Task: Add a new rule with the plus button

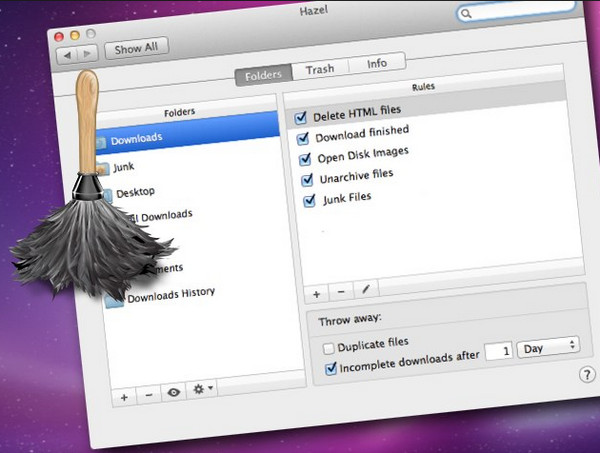Action: pos(316,293)
